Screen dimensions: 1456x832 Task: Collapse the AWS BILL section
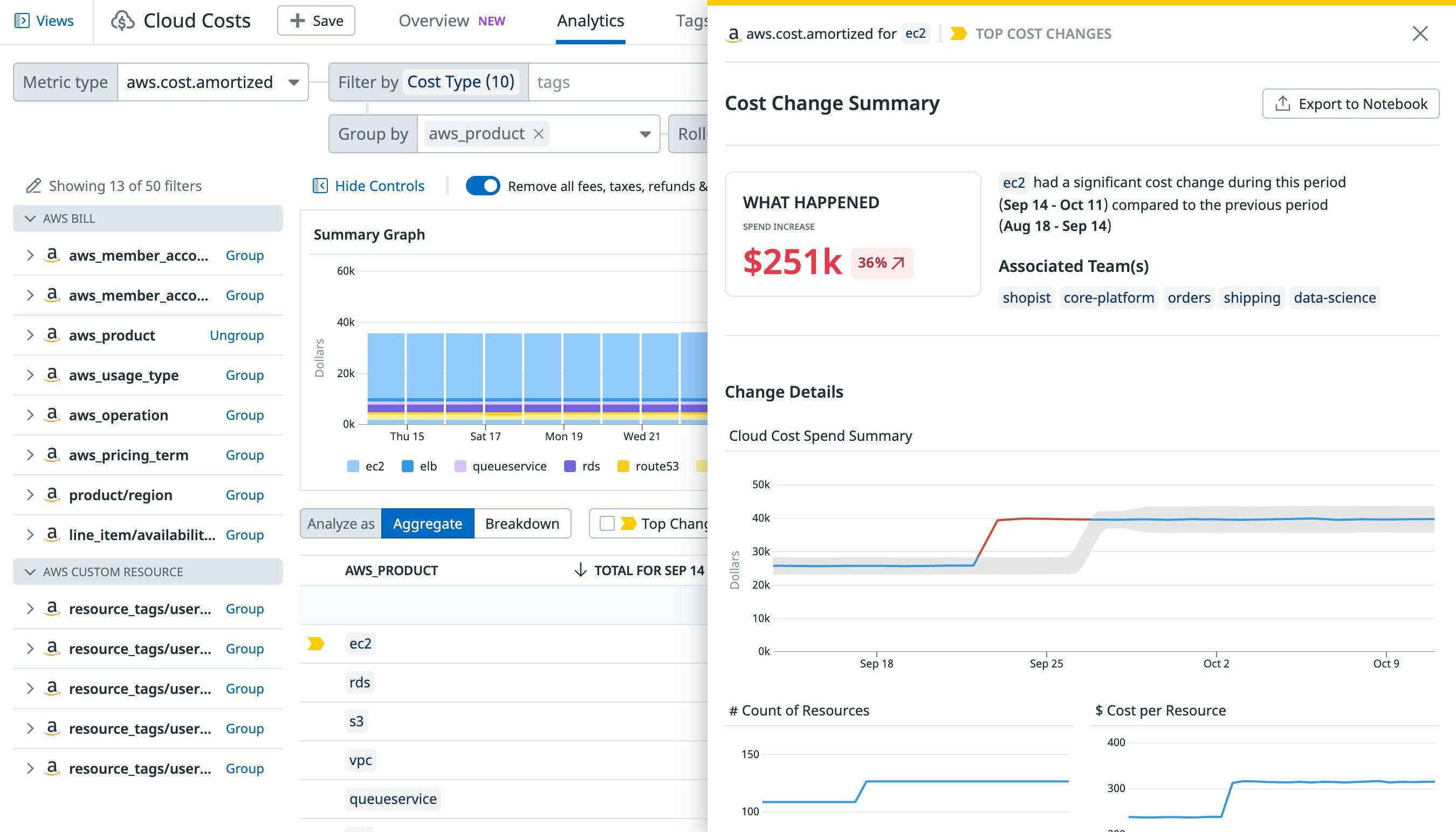[30, 219]
